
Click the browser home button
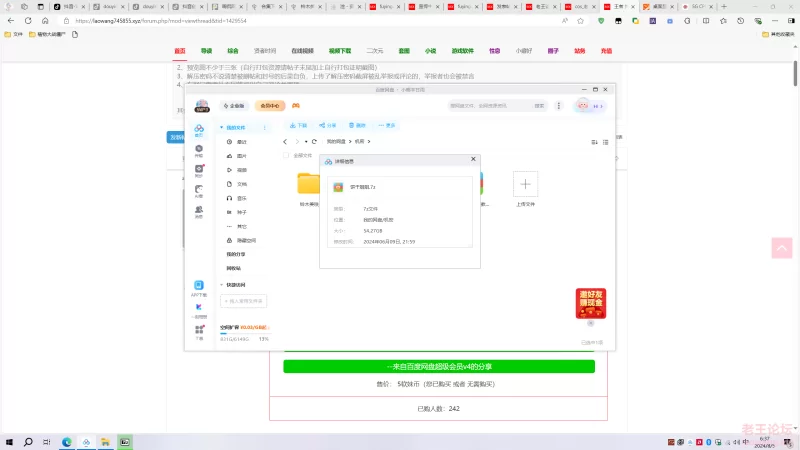coord(45,21)
